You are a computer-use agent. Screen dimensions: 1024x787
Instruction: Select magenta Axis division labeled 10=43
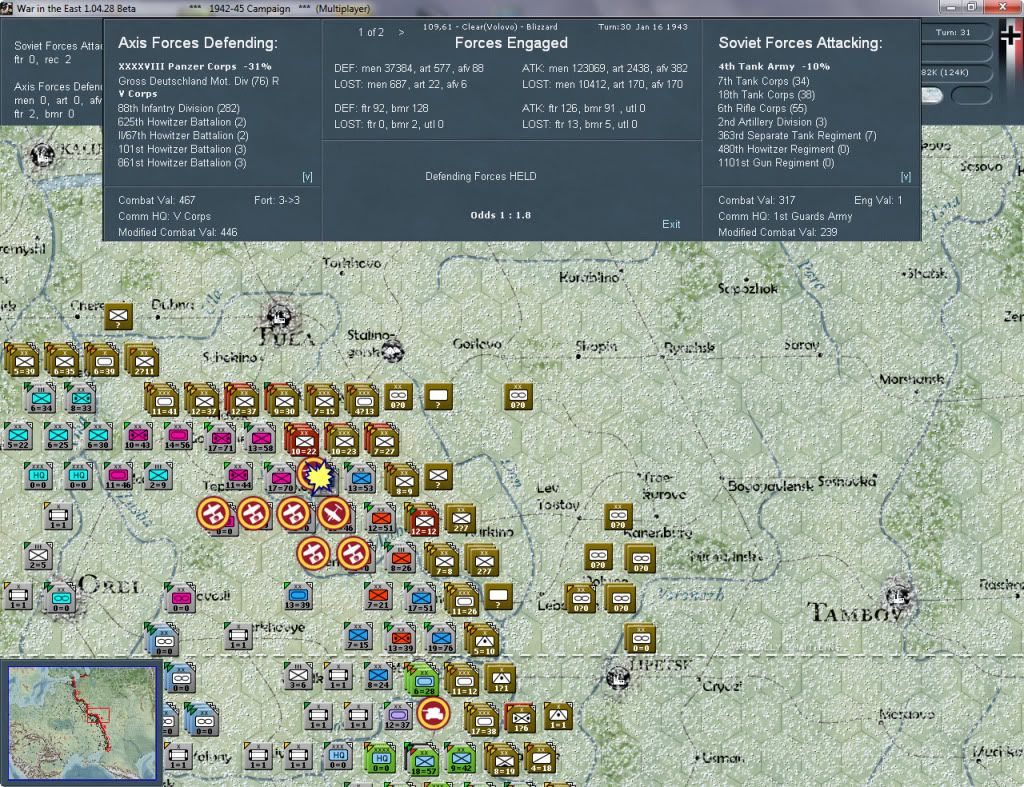(137, 436)
